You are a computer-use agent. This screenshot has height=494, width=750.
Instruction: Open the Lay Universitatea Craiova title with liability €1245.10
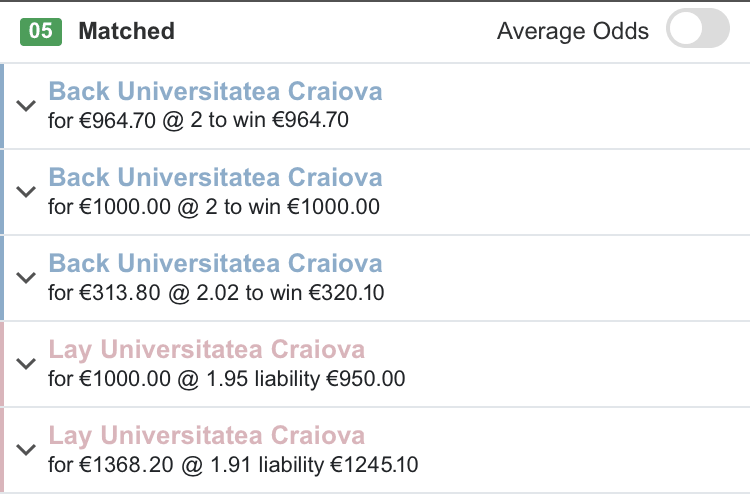pos(206,436)
